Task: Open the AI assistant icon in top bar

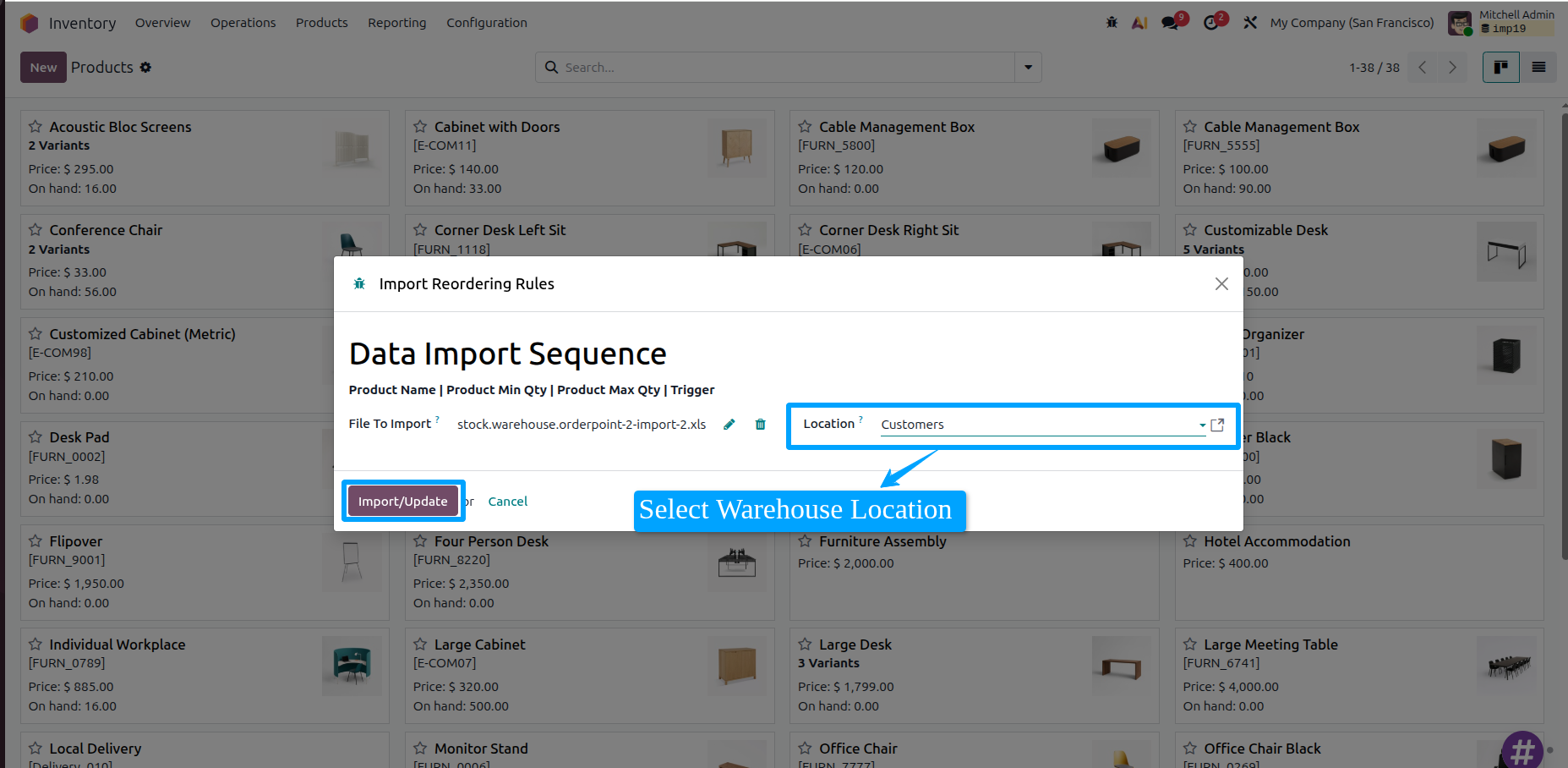Action: [x=1139, y=23]
